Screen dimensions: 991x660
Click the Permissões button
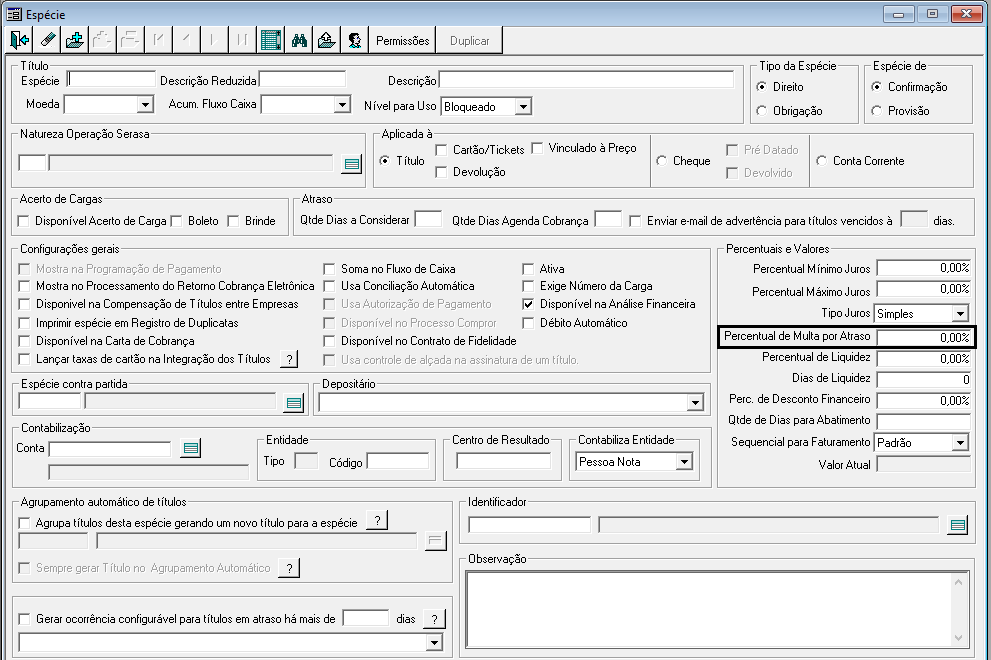click(x=403, y=40)
